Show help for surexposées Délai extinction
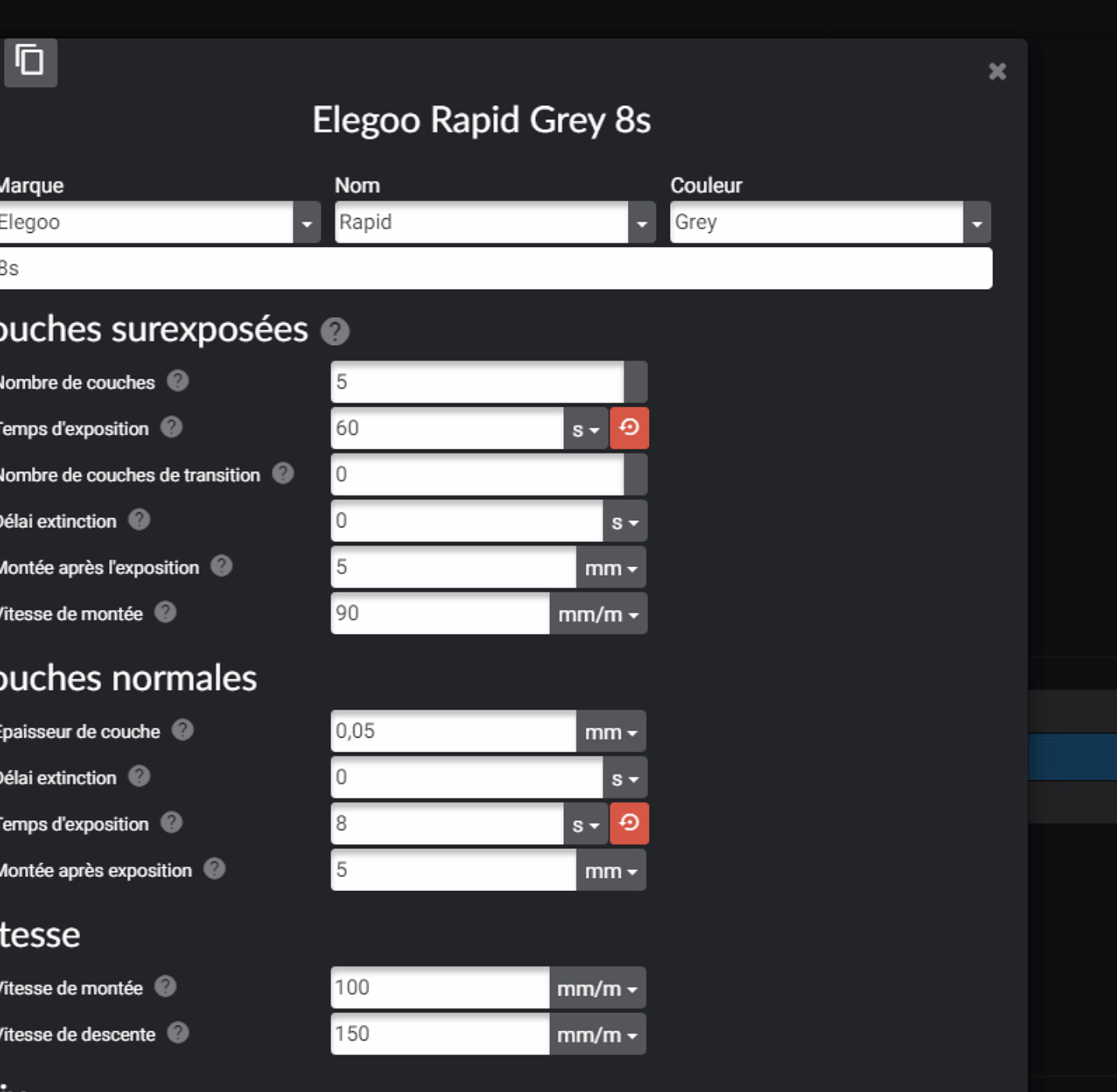Screen dimensions: 1117x1092 click(139, 520)
